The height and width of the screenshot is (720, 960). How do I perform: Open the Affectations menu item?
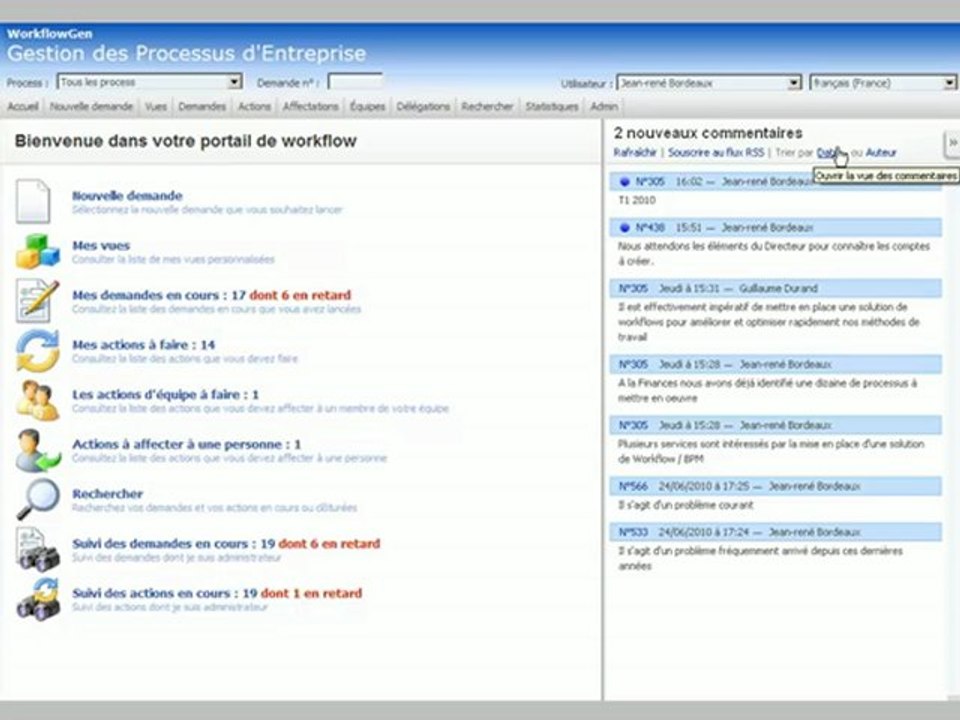pyautogui.click(x=310, y=107)
